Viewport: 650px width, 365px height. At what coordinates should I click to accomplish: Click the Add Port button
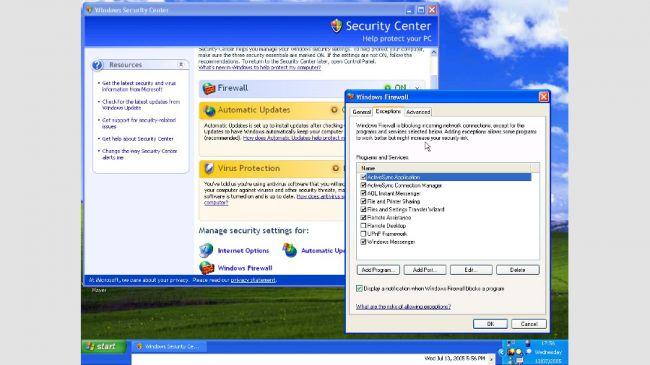pos(425,270)
